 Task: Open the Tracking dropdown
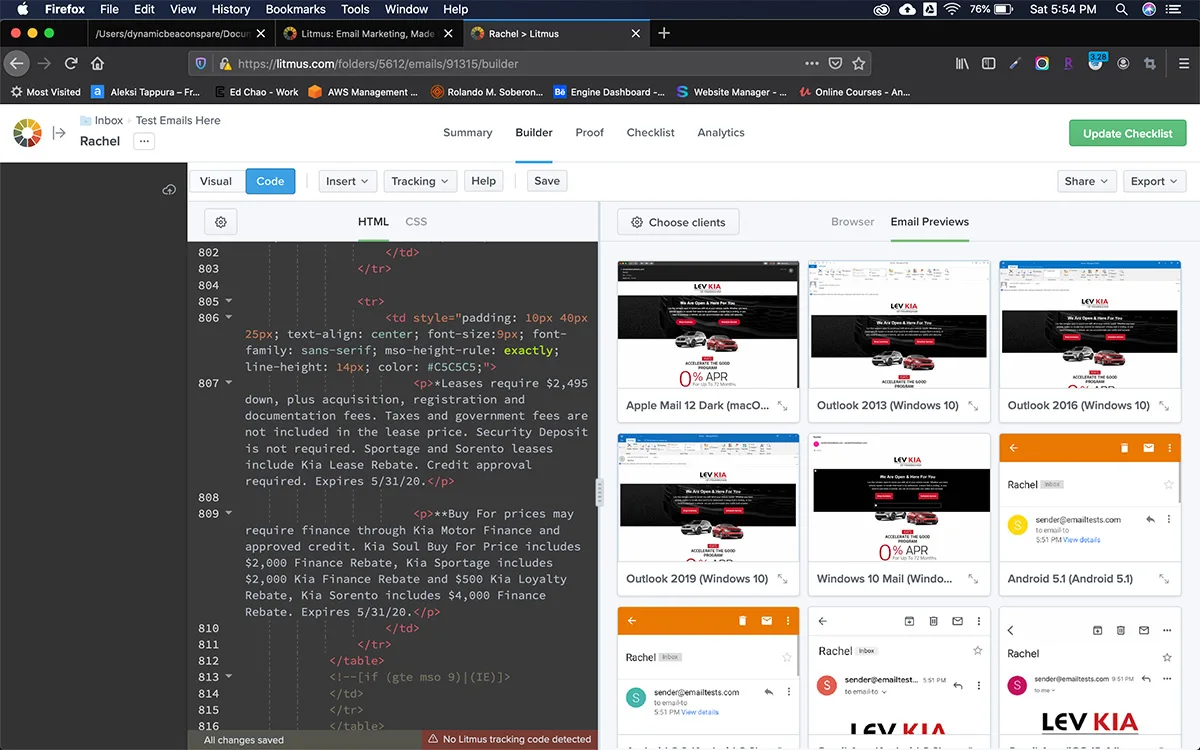point(420,181)
